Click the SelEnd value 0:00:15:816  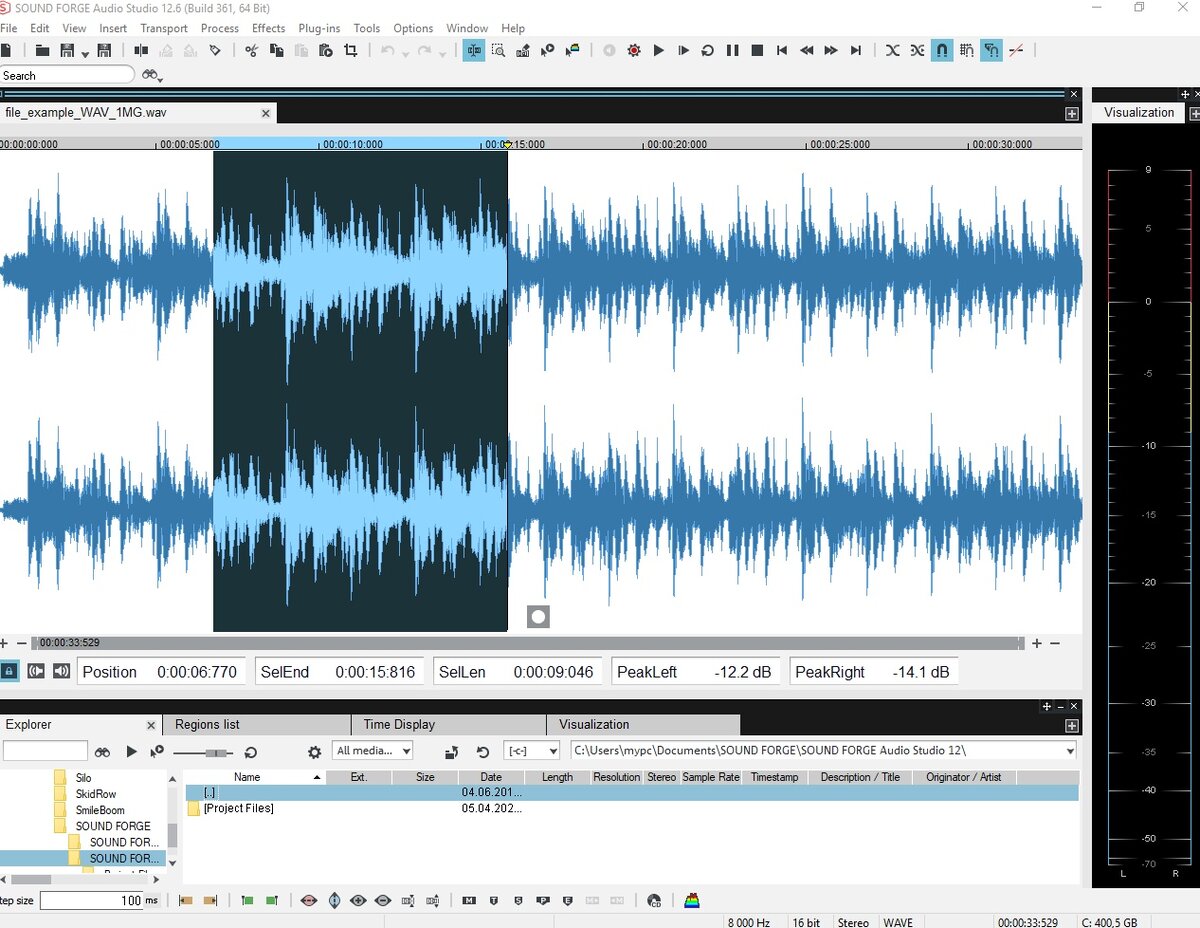[375, 672]
